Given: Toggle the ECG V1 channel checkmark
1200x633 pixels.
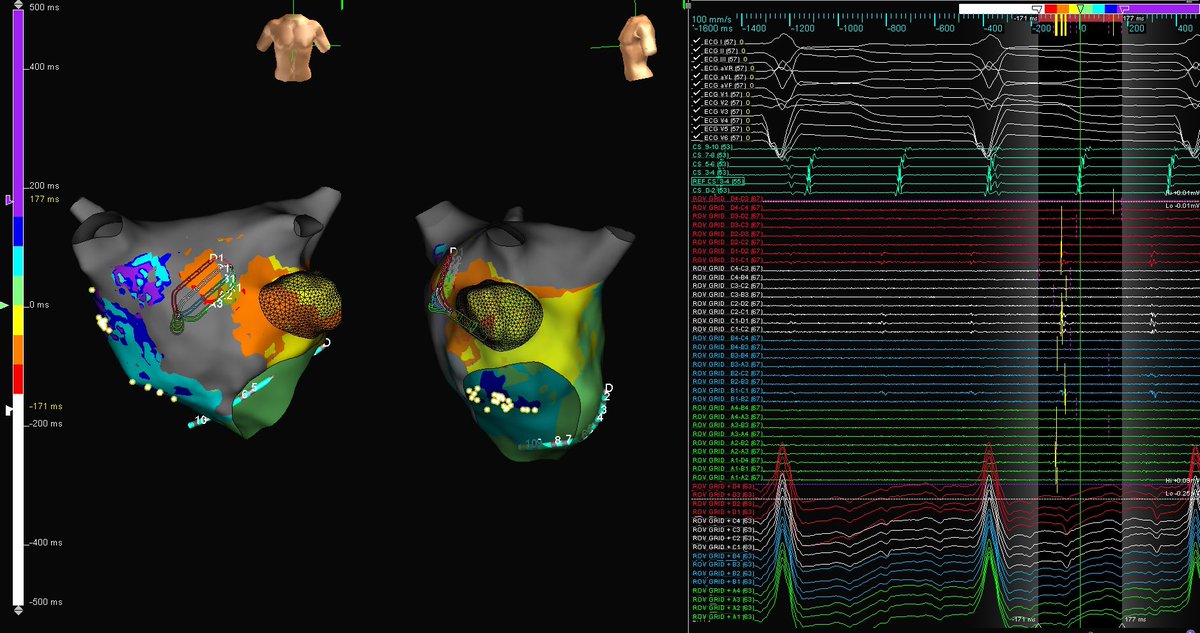Looking at the screenshot, I should point(695,94).
